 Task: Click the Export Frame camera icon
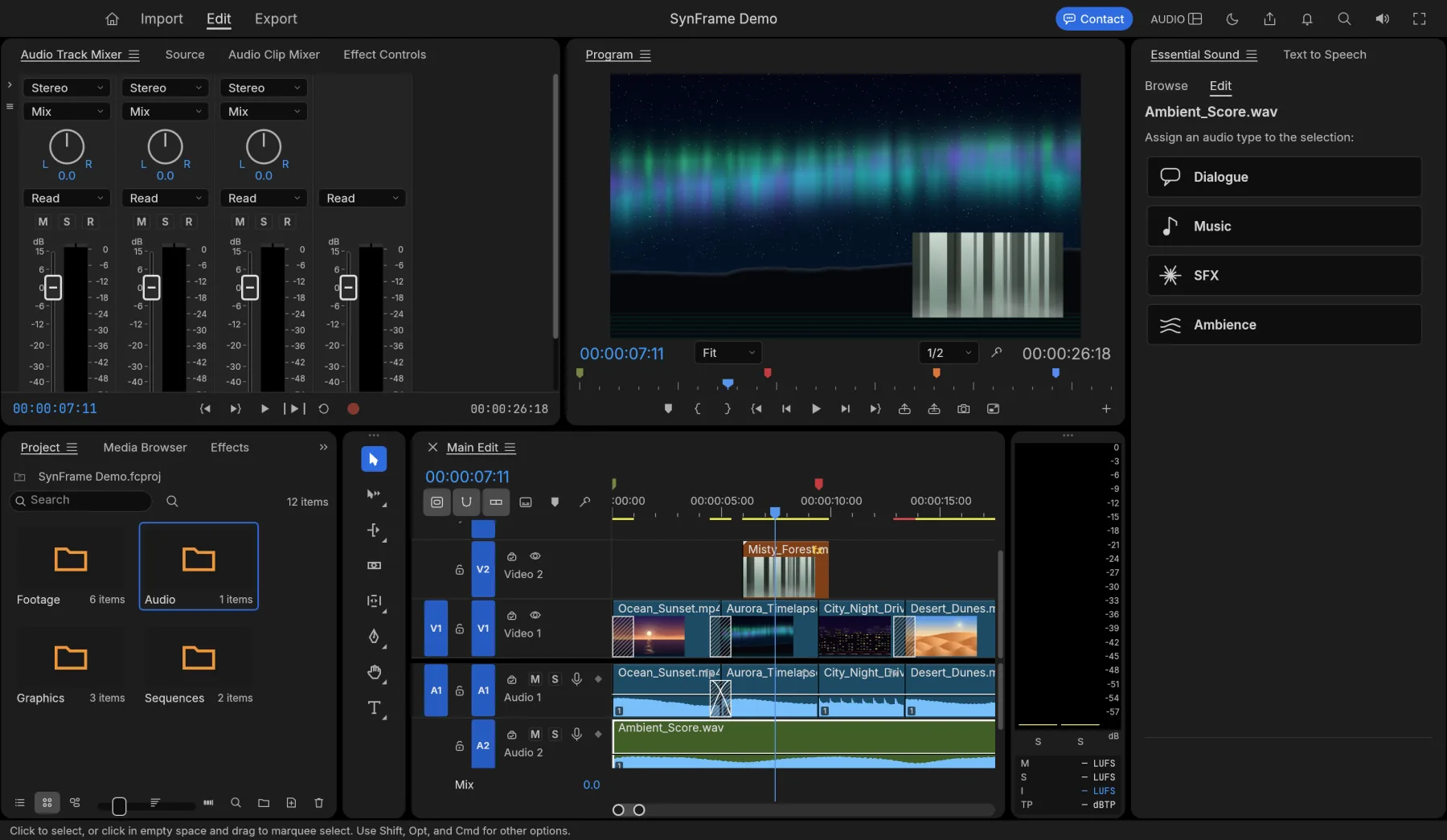[x=963, y=409]
